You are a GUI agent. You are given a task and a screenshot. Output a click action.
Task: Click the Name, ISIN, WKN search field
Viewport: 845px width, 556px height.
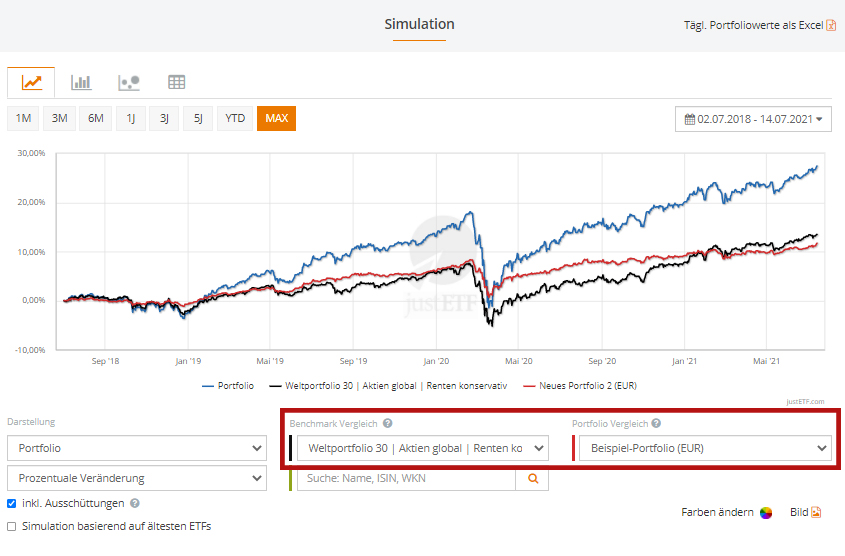pyautogui.click(x=406, y=479)
